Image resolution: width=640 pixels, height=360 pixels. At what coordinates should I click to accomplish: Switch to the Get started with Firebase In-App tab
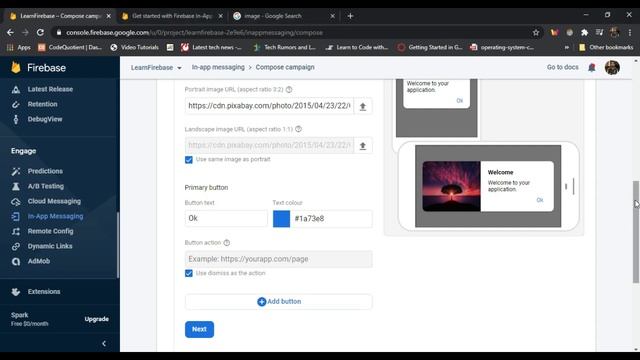coord(171,16)
